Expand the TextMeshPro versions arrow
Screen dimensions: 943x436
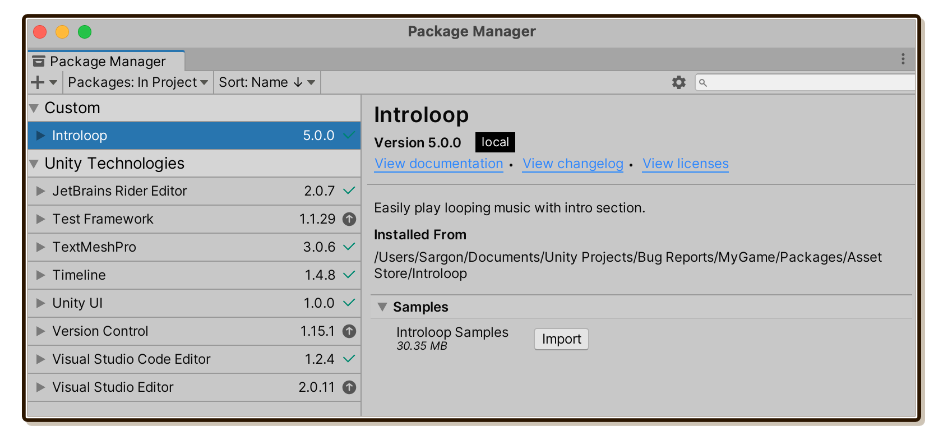40,247
